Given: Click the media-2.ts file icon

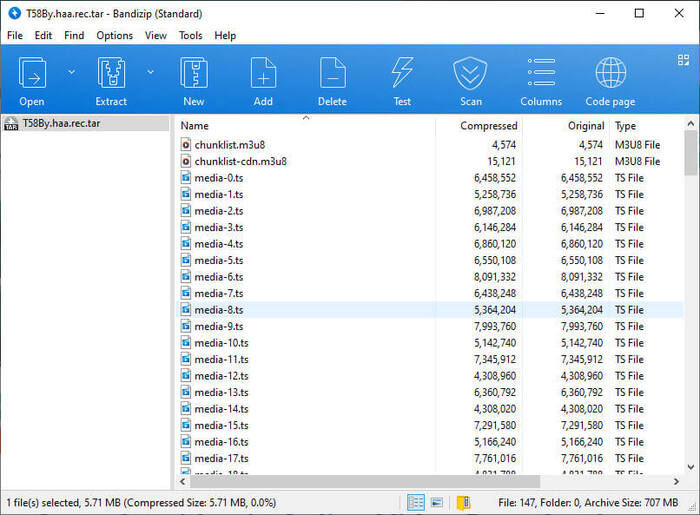Looking at the screenshot, I should (186, 211).
